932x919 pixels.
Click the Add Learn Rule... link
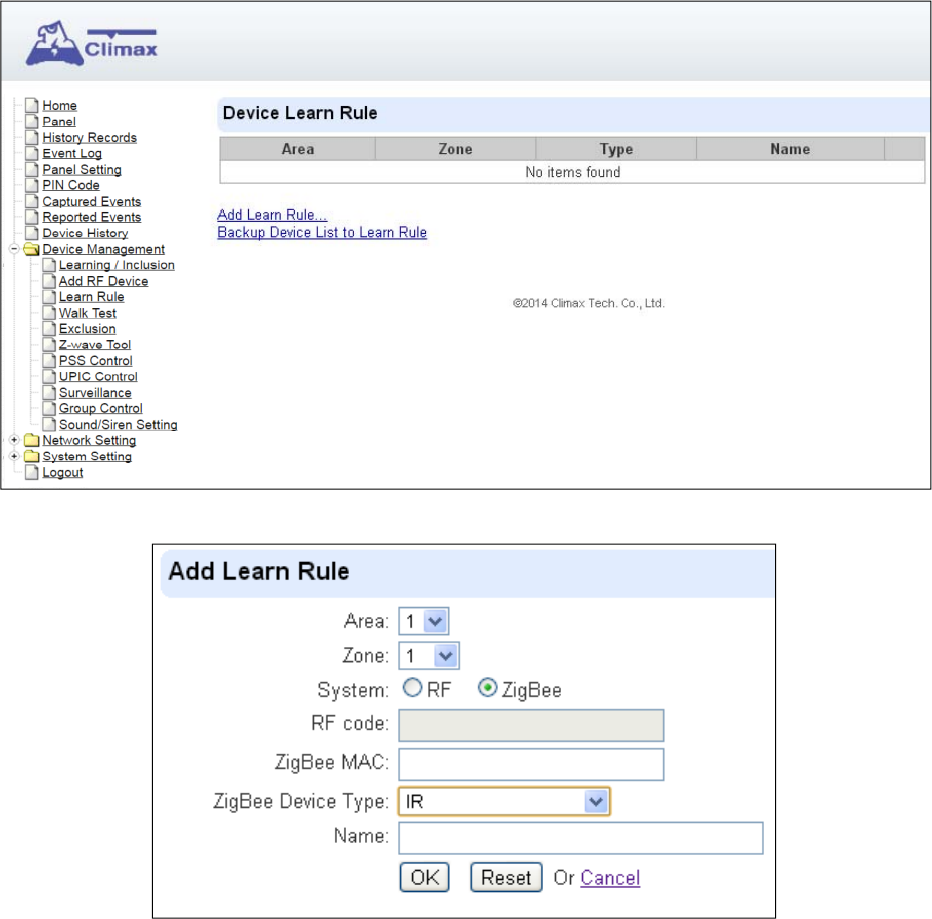click(x=272, y=215)
